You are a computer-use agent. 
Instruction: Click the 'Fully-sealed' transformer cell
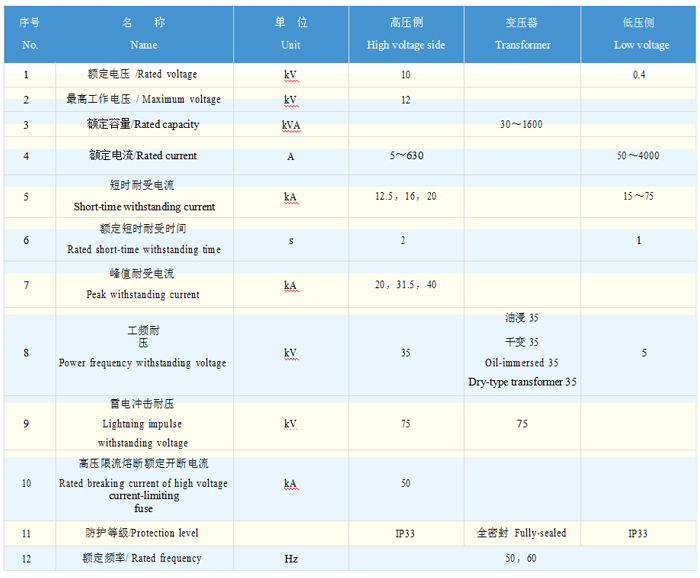click(521, 533)
